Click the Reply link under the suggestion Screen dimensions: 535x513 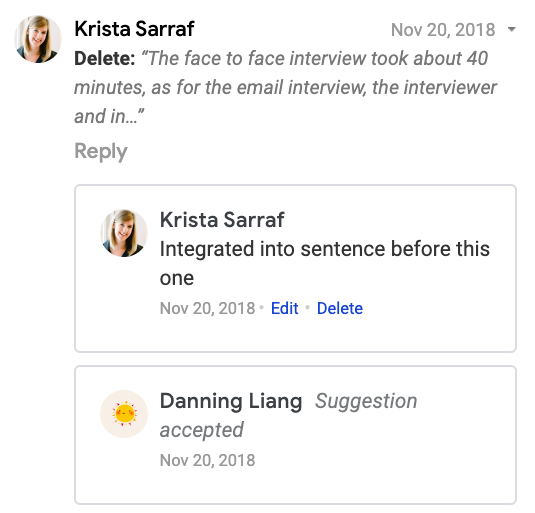click(x=101, y=151)
